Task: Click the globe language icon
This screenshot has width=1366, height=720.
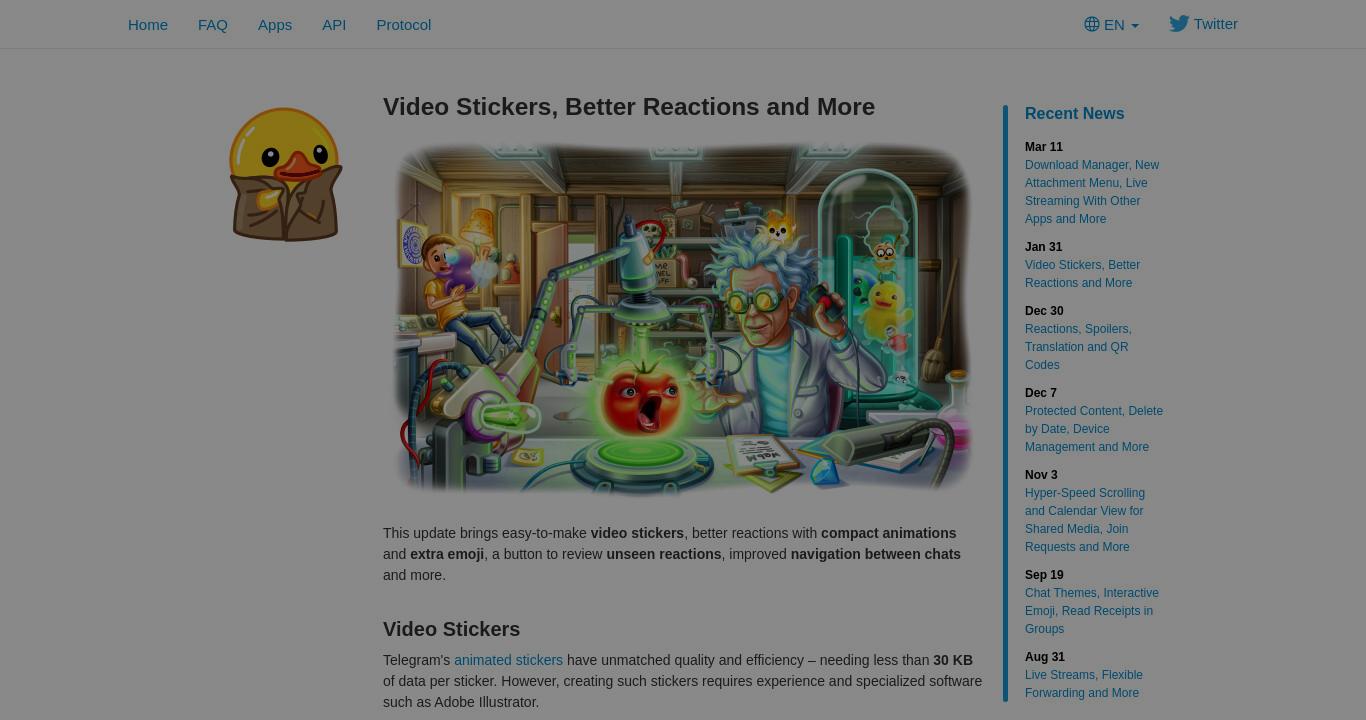Action: click(1092, 24)
